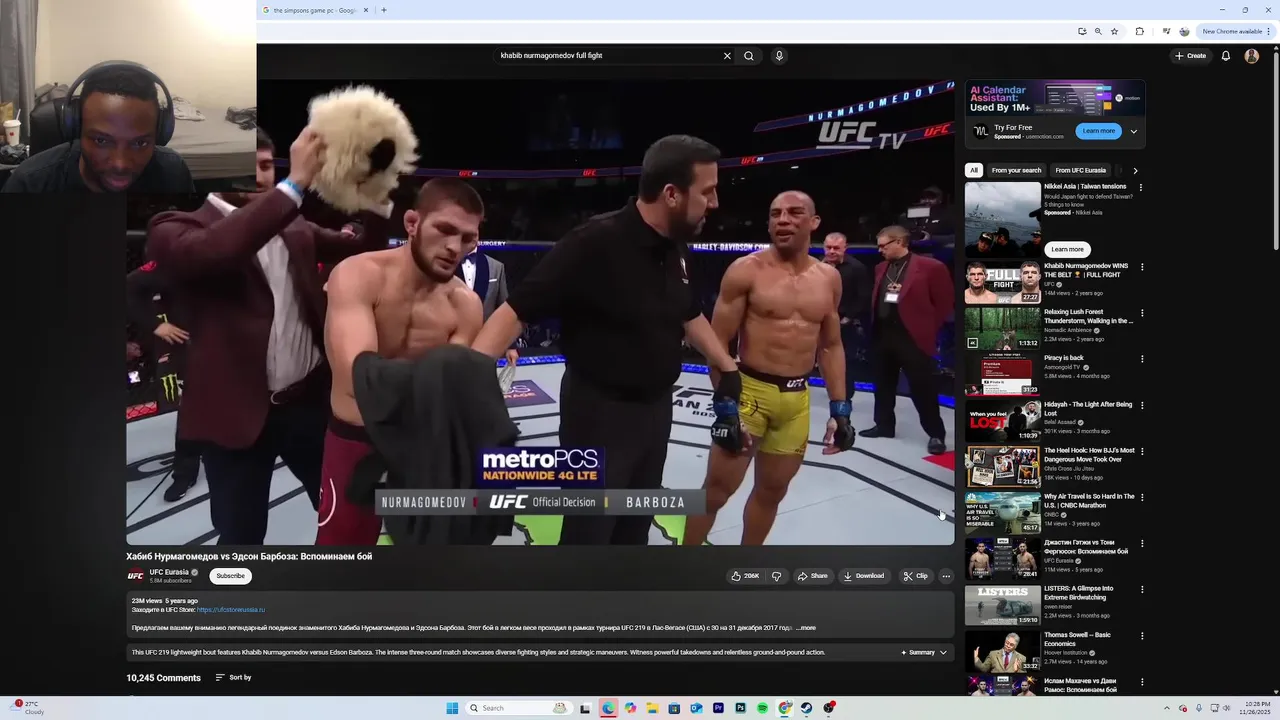Image resolution: width=1280 pixels, height=720 pixels.
Task: Click the video player frame
Action: [540, 312]
